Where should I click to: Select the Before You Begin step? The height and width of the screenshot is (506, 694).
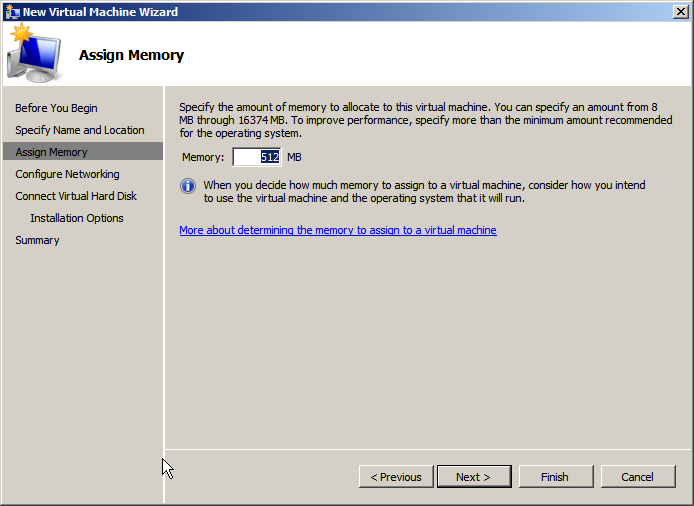click(56, 108)
